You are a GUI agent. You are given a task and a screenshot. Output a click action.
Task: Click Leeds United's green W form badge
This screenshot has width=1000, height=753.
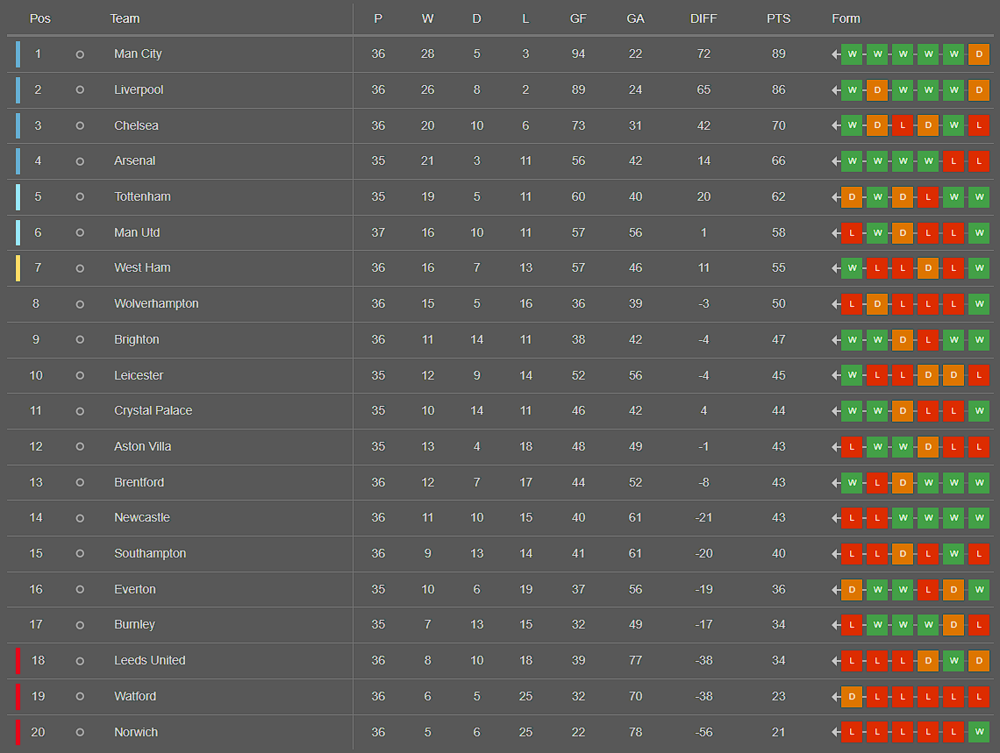pos(953,661)
